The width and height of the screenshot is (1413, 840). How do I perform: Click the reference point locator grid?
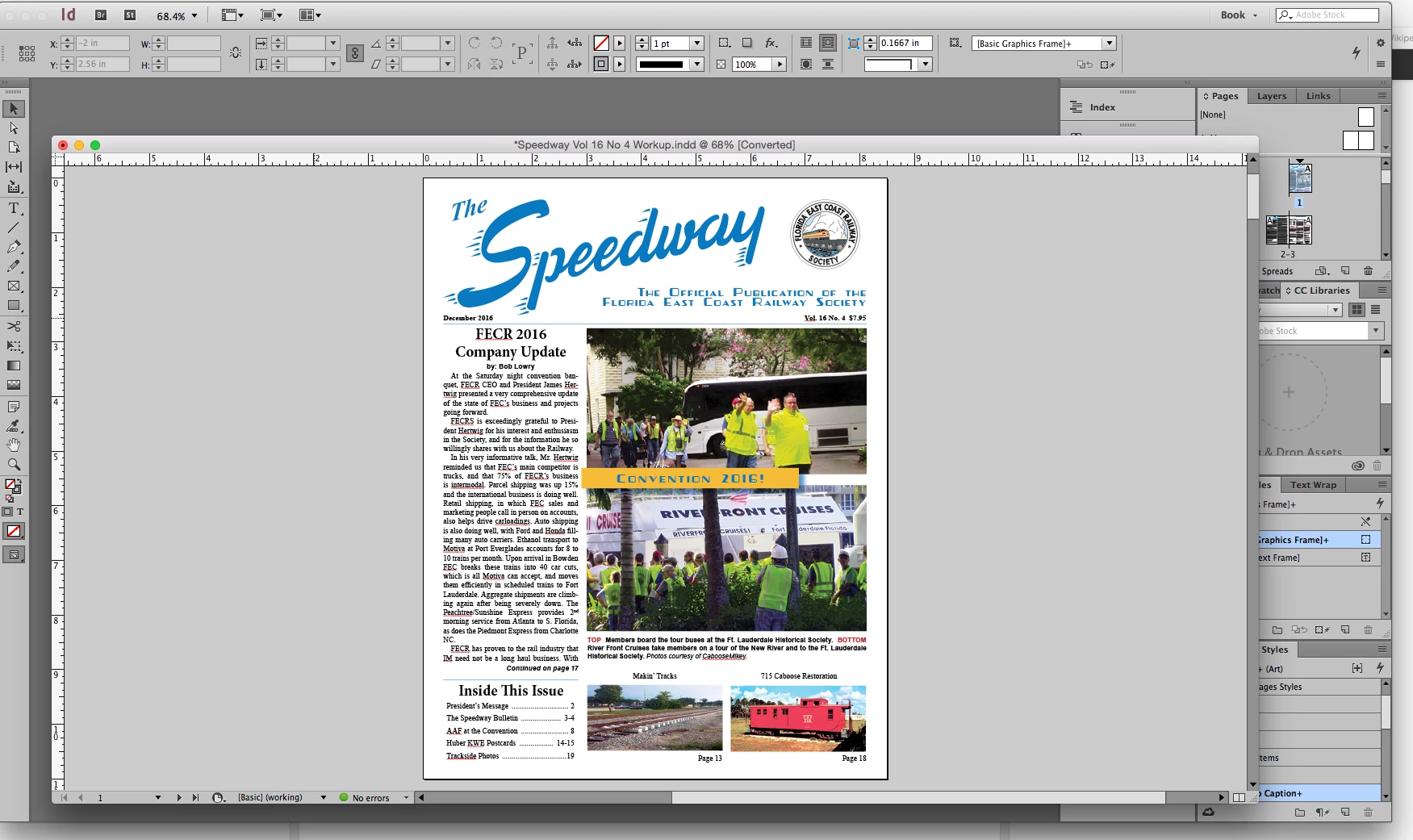27,53
